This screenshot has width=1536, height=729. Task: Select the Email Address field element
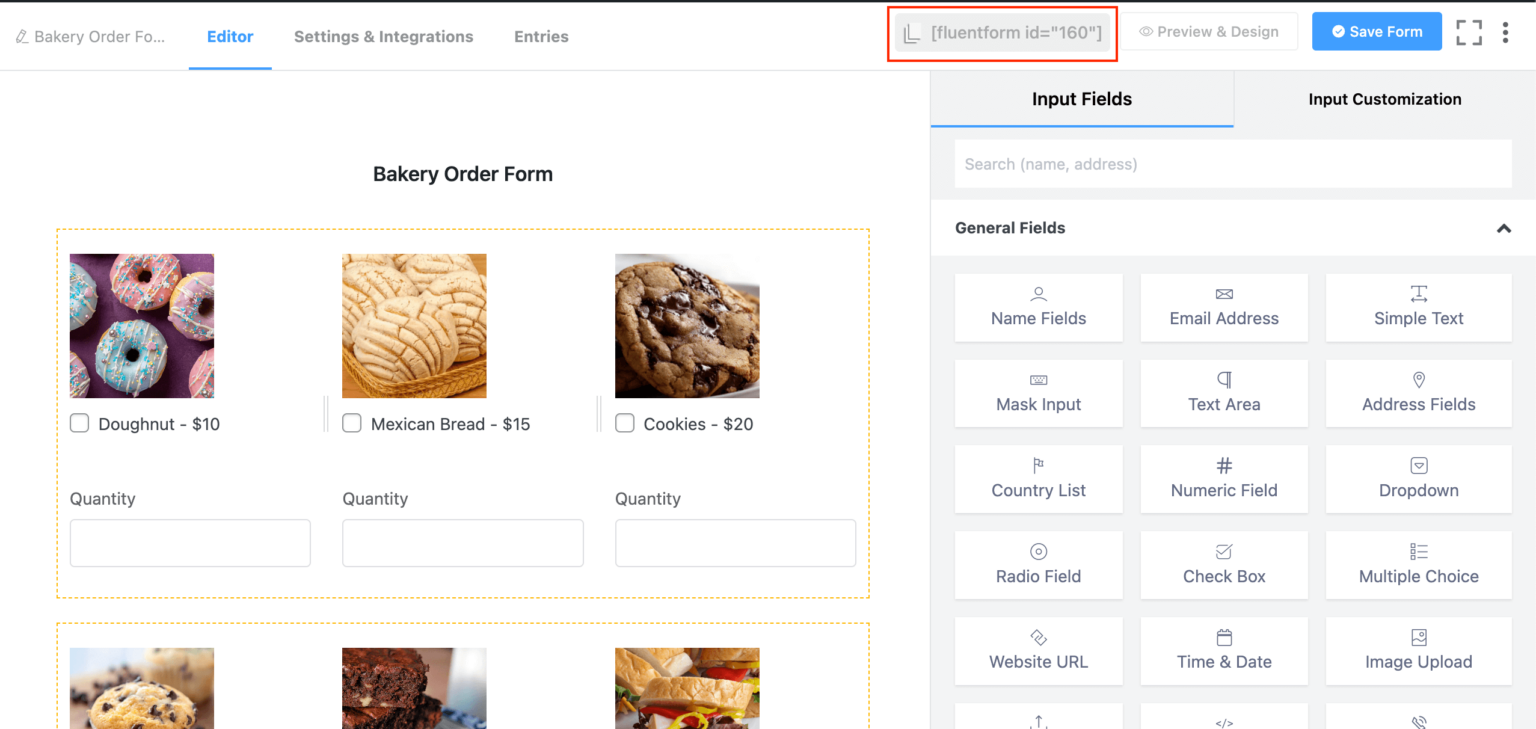(x=1224, y=307)
